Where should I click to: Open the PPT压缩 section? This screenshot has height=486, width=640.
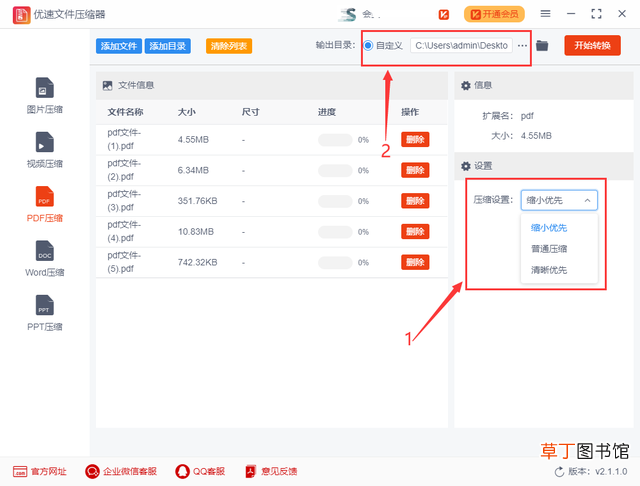[x=44, y=313]
